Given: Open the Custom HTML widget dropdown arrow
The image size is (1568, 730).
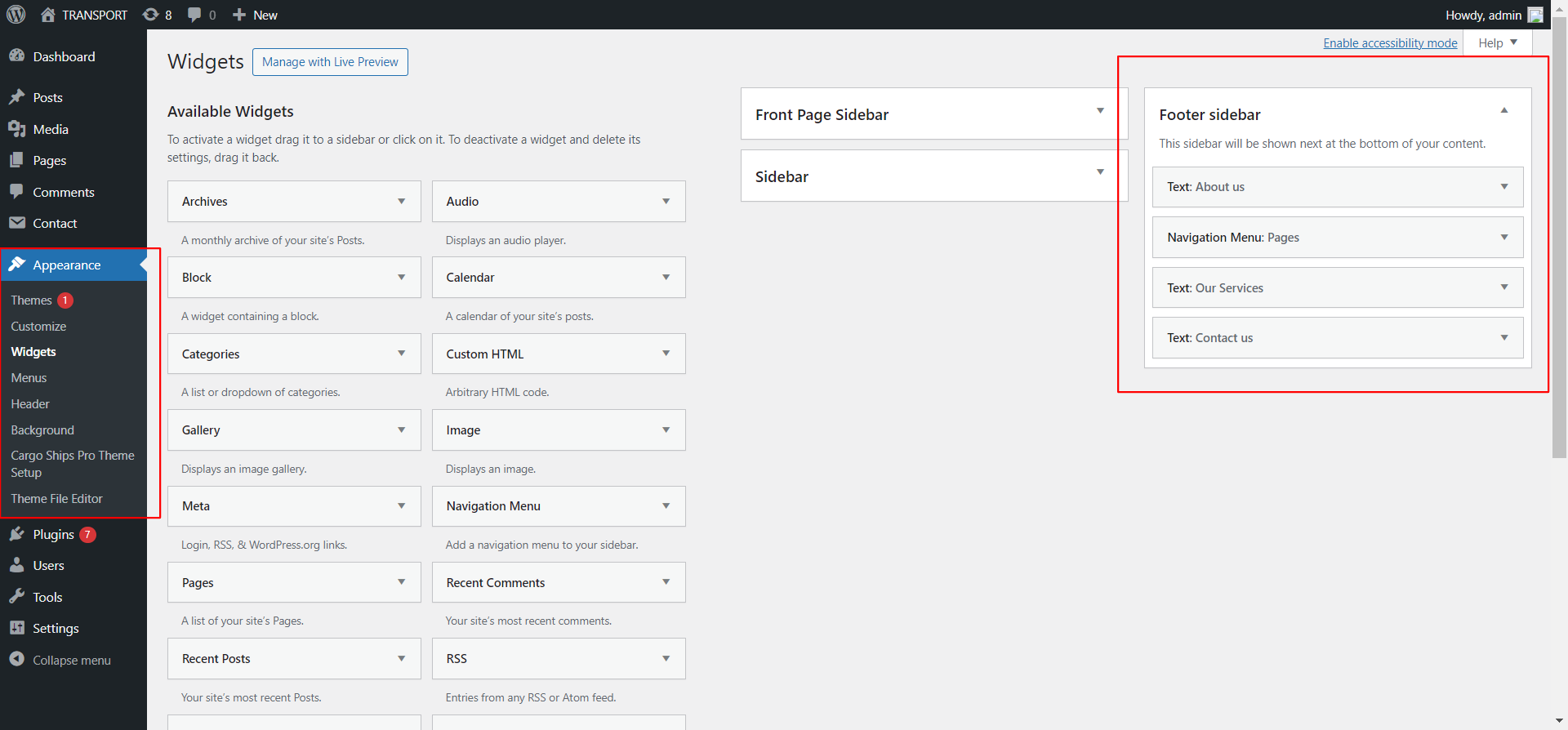Looking at the screenshot, I should [x=666, y=354].
